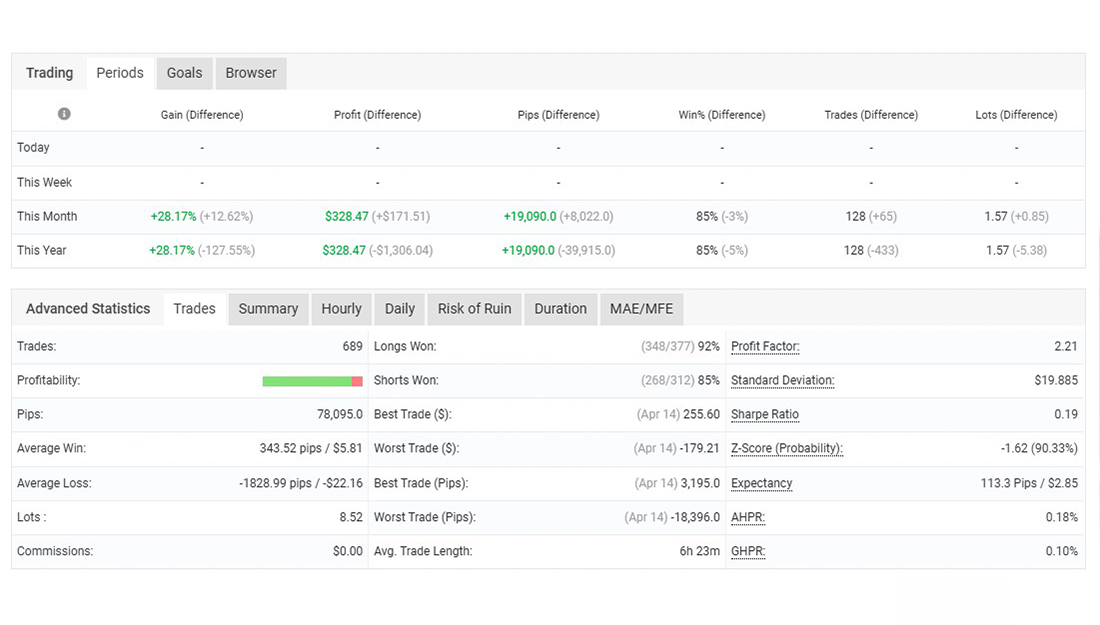Viewport: 1100px width, 625px height.
Task: Open the Periods tab
Action: click(119, 72)
